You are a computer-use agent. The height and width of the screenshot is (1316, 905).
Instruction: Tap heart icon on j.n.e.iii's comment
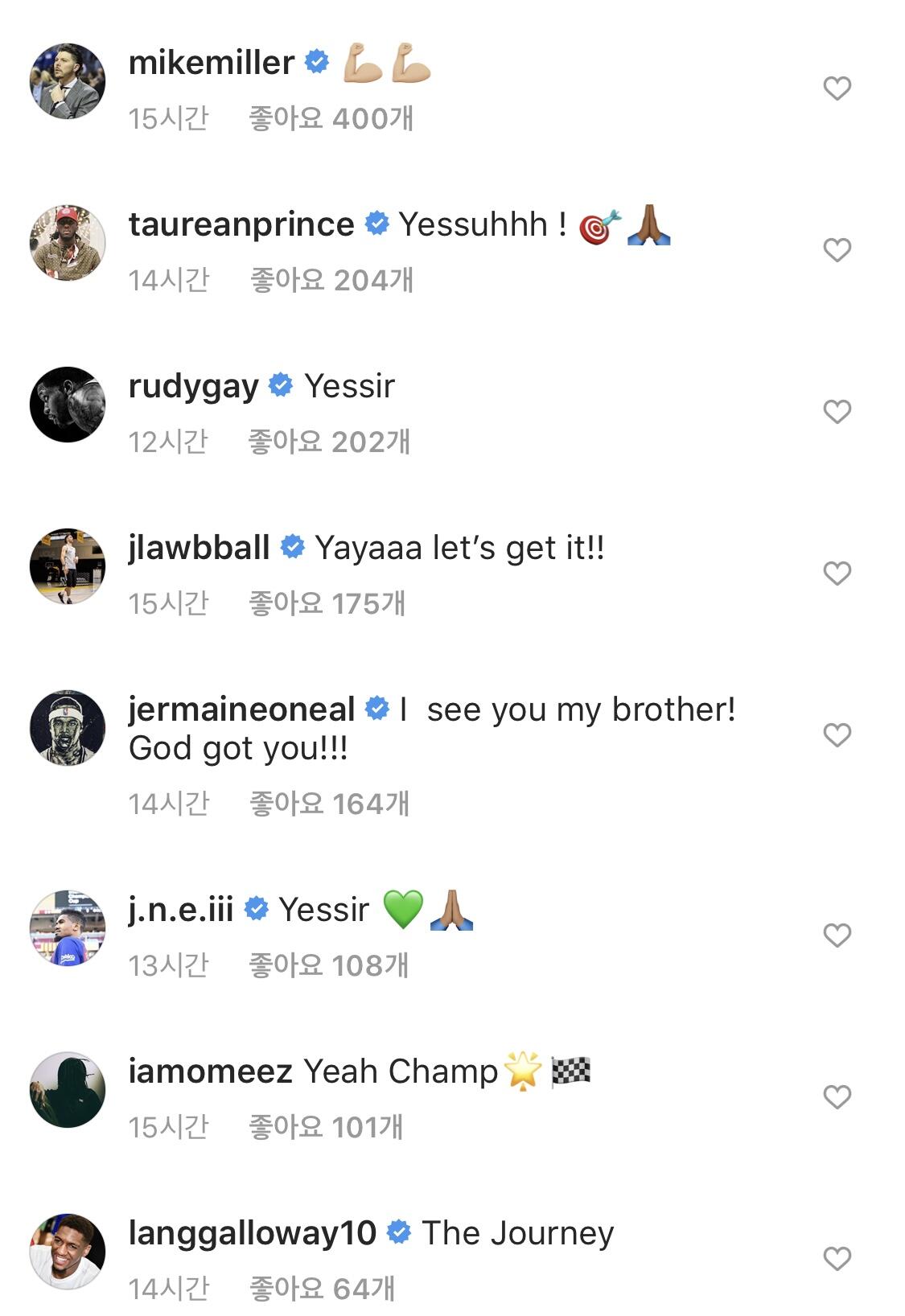(x=837, y=935)
